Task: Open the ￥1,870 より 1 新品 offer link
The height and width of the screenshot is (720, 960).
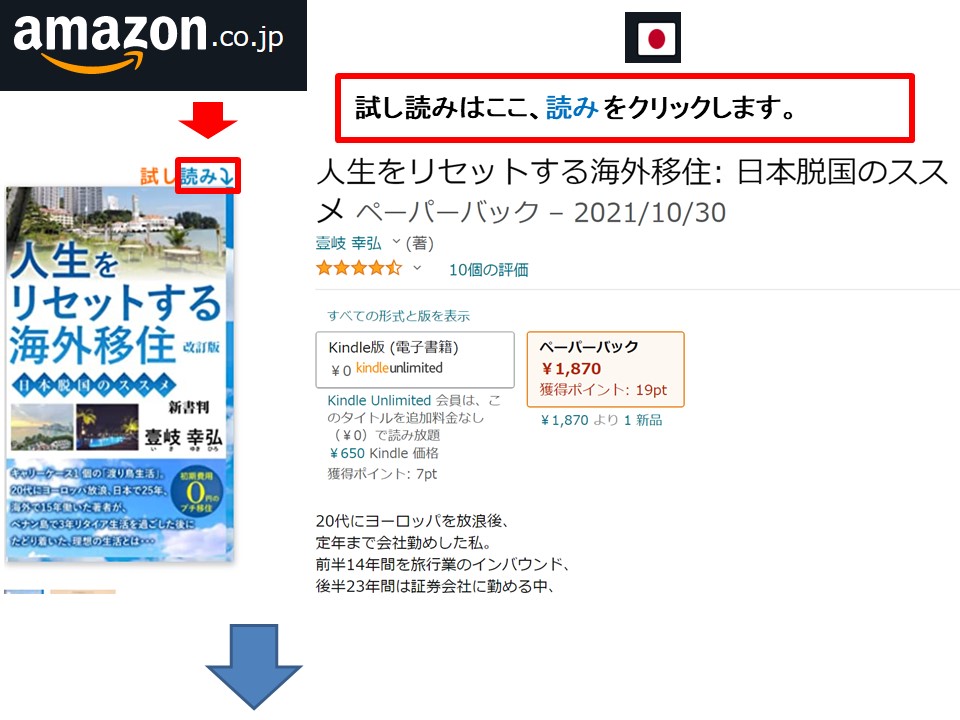Action: pos(601,420)
